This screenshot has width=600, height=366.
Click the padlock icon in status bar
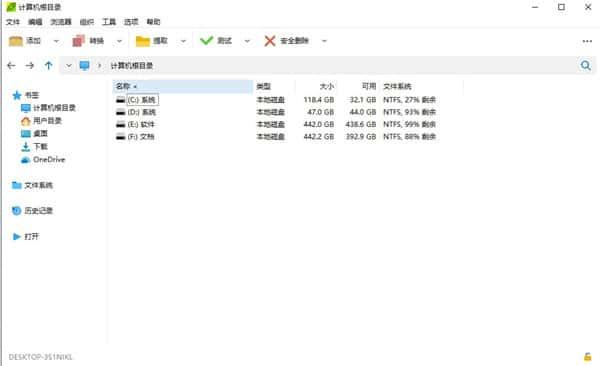[x=587, y=357]
